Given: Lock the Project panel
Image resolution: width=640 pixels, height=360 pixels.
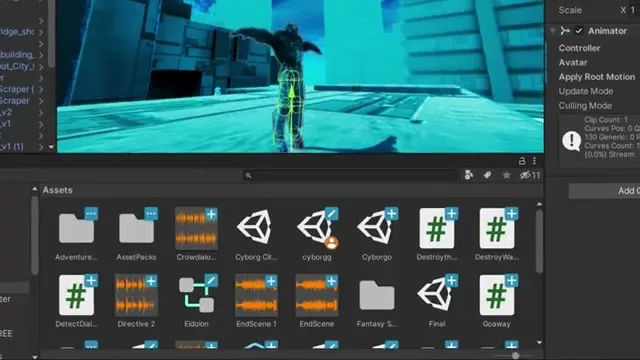Looking at the screenshot, I should pyautogui.click(x=522, y=161).
